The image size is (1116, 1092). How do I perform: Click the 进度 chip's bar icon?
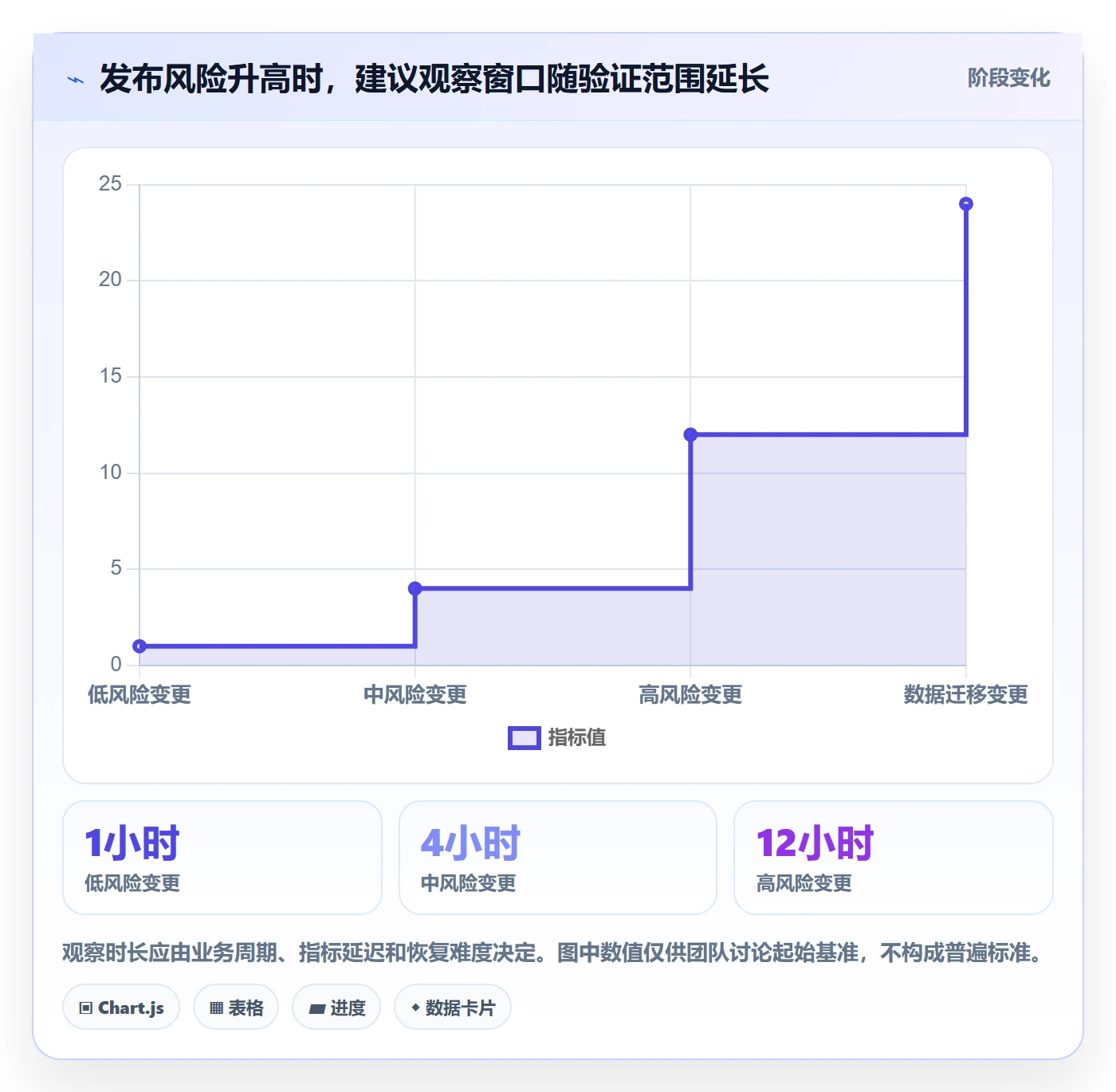316,1009
